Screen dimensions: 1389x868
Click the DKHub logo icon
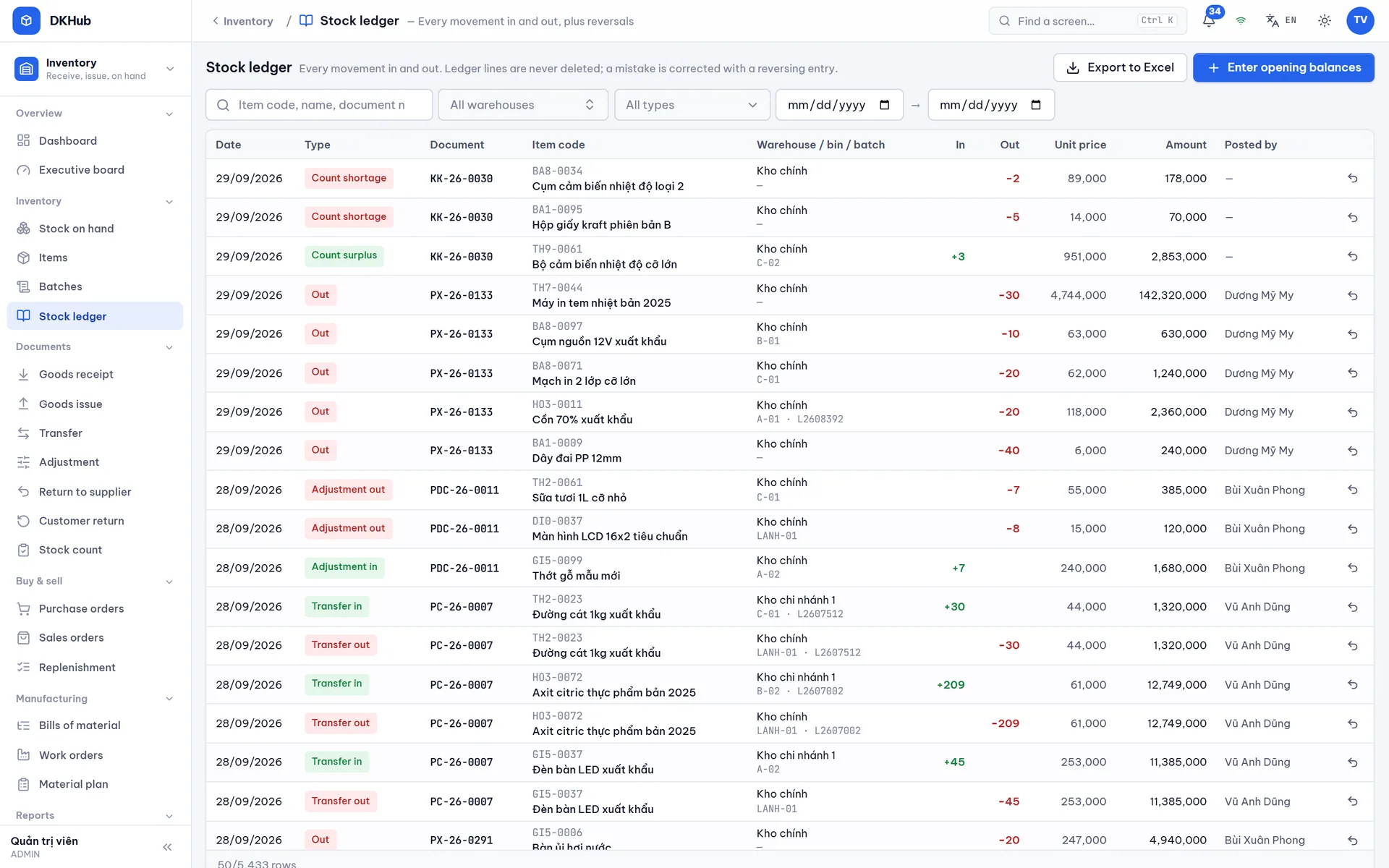pos(26,20)
